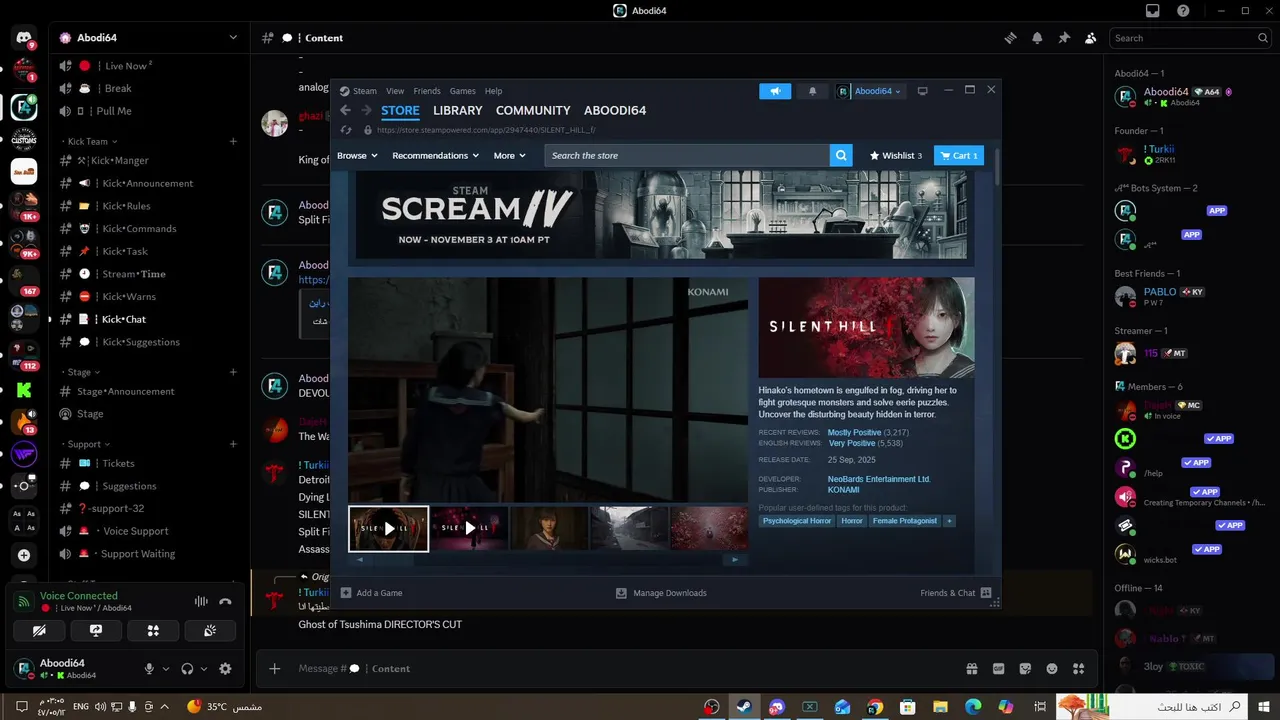Open Steam menu in Steam menu bar
1280x720 pixels.
364,91
